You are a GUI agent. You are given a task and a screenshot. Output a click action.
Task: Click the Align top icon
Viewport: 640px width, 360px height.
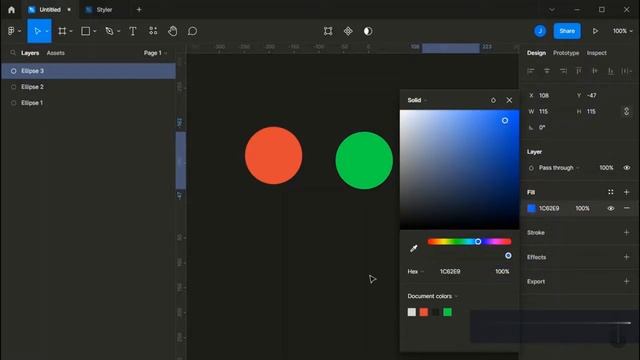(579, 71)
